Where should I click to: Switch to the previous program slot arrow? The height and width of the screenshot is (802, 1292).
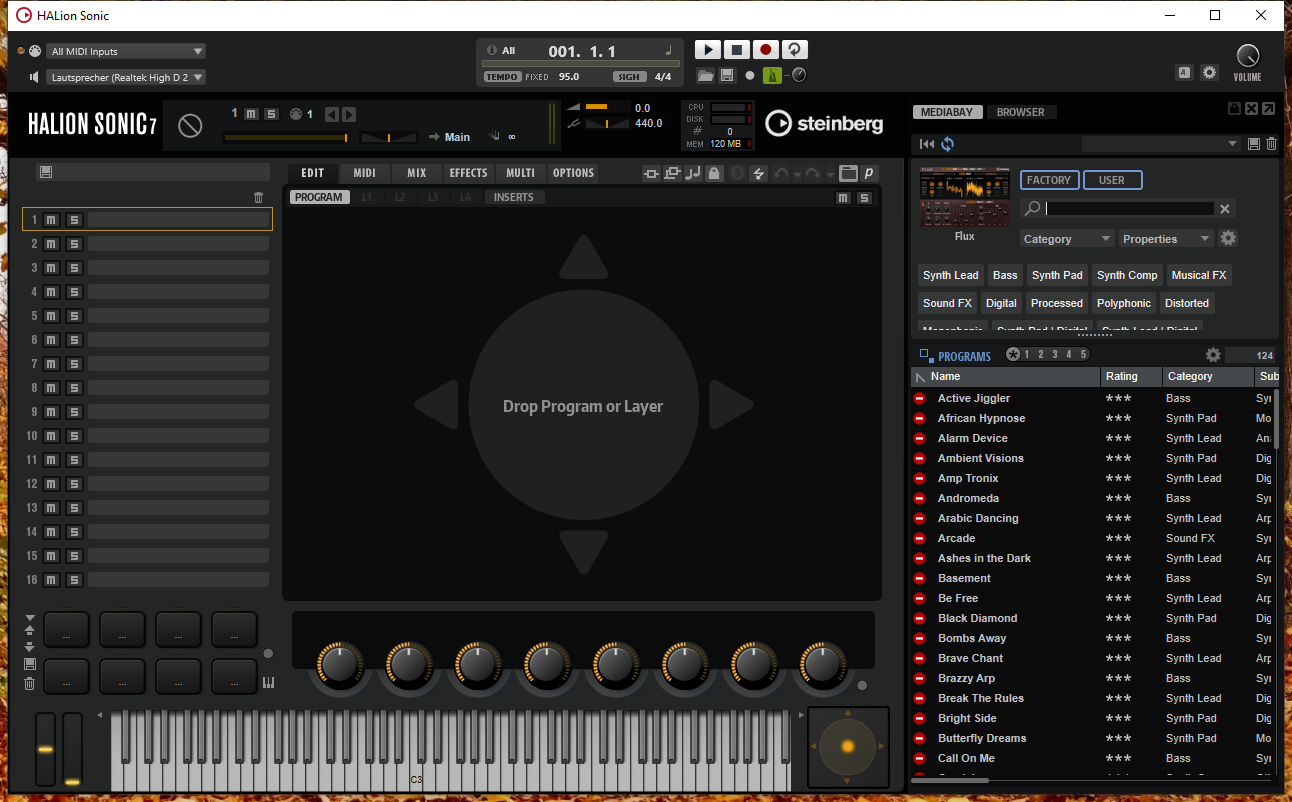pyautogui.click(x=332, y=114)
